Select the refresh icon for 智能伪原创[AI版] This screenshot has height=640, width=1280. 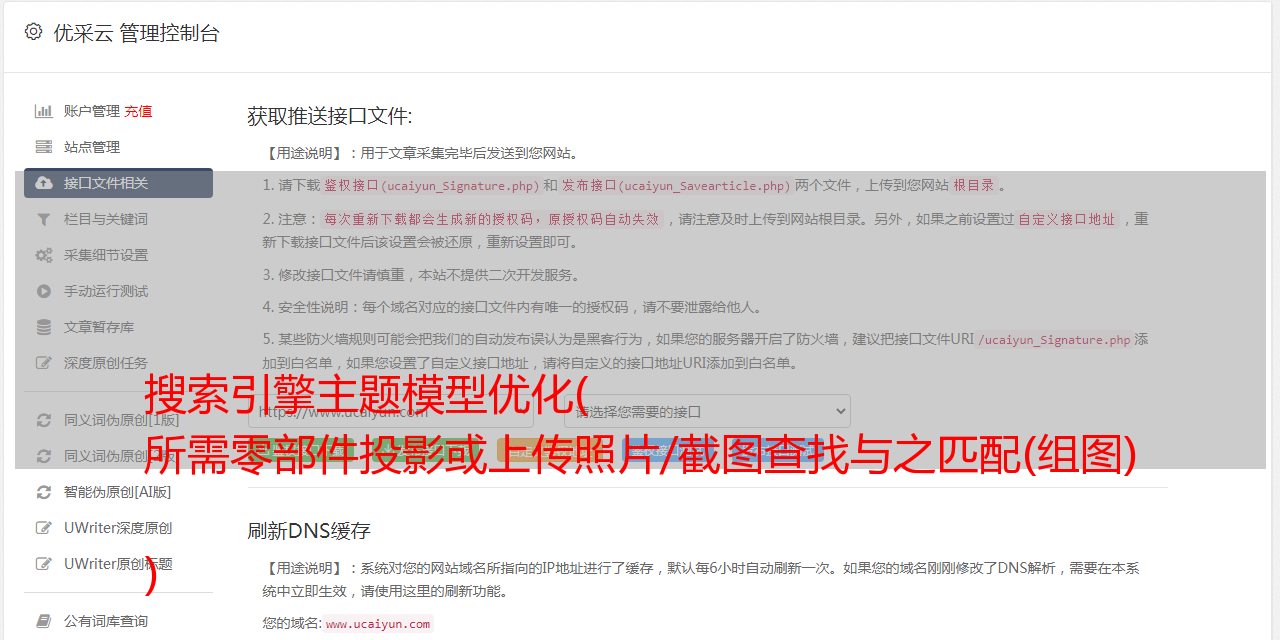pos(44,492)
